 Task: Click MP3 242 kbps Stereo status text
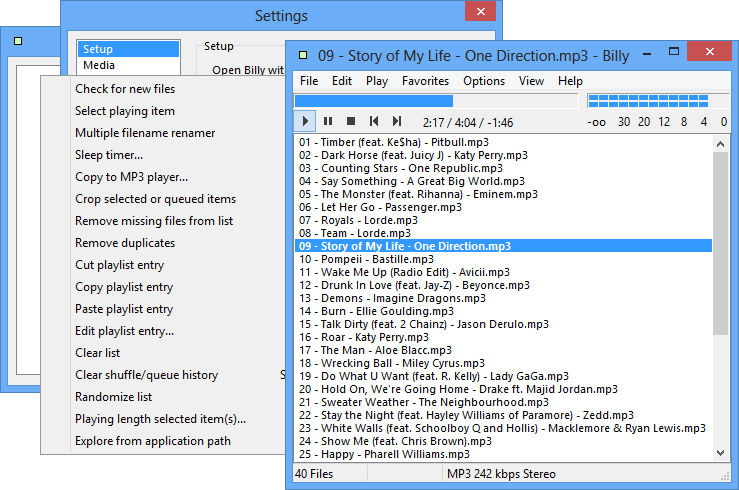point(501,474)
